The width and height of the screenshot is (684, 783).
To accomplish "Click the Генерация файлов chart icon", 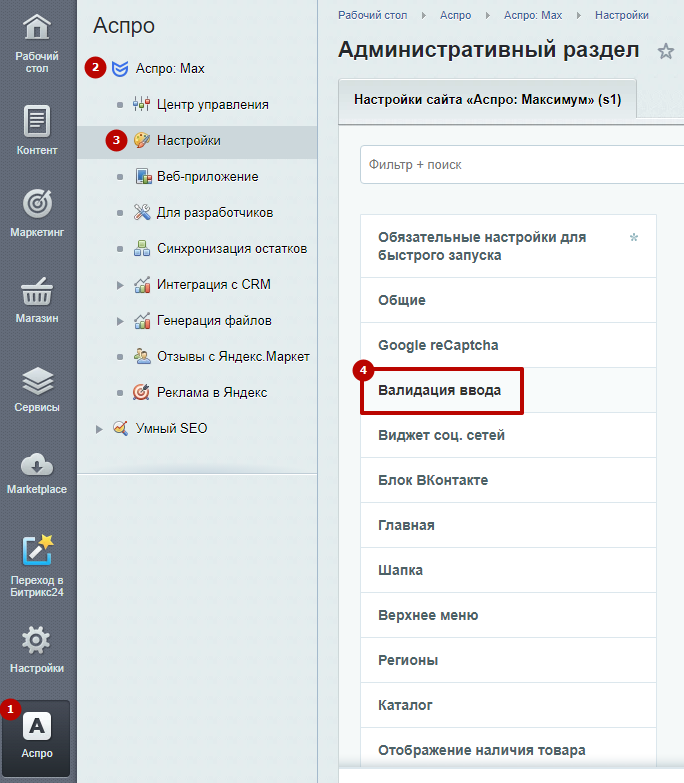I will (x=142, y=320).
